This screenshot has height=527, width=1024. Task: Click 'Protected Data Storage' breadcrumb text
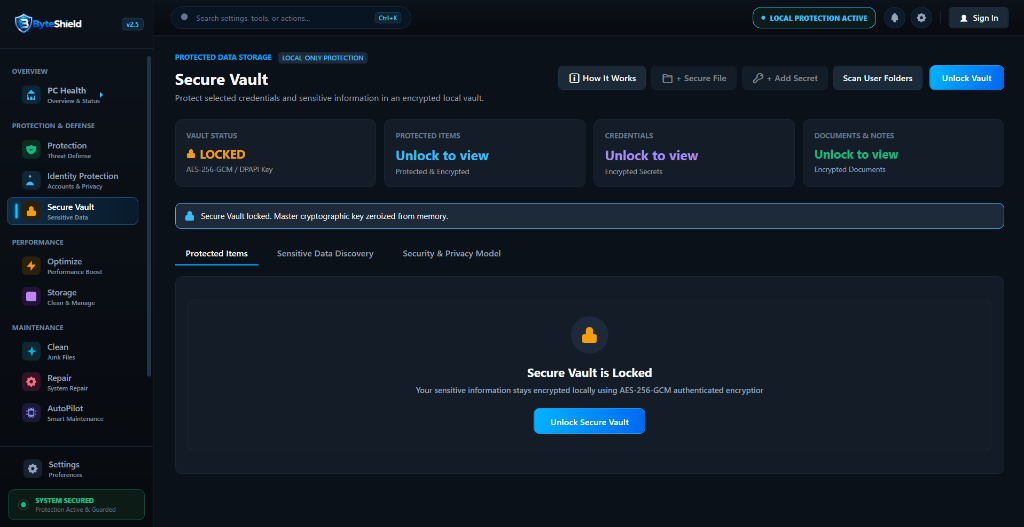[x=223, y=57]
